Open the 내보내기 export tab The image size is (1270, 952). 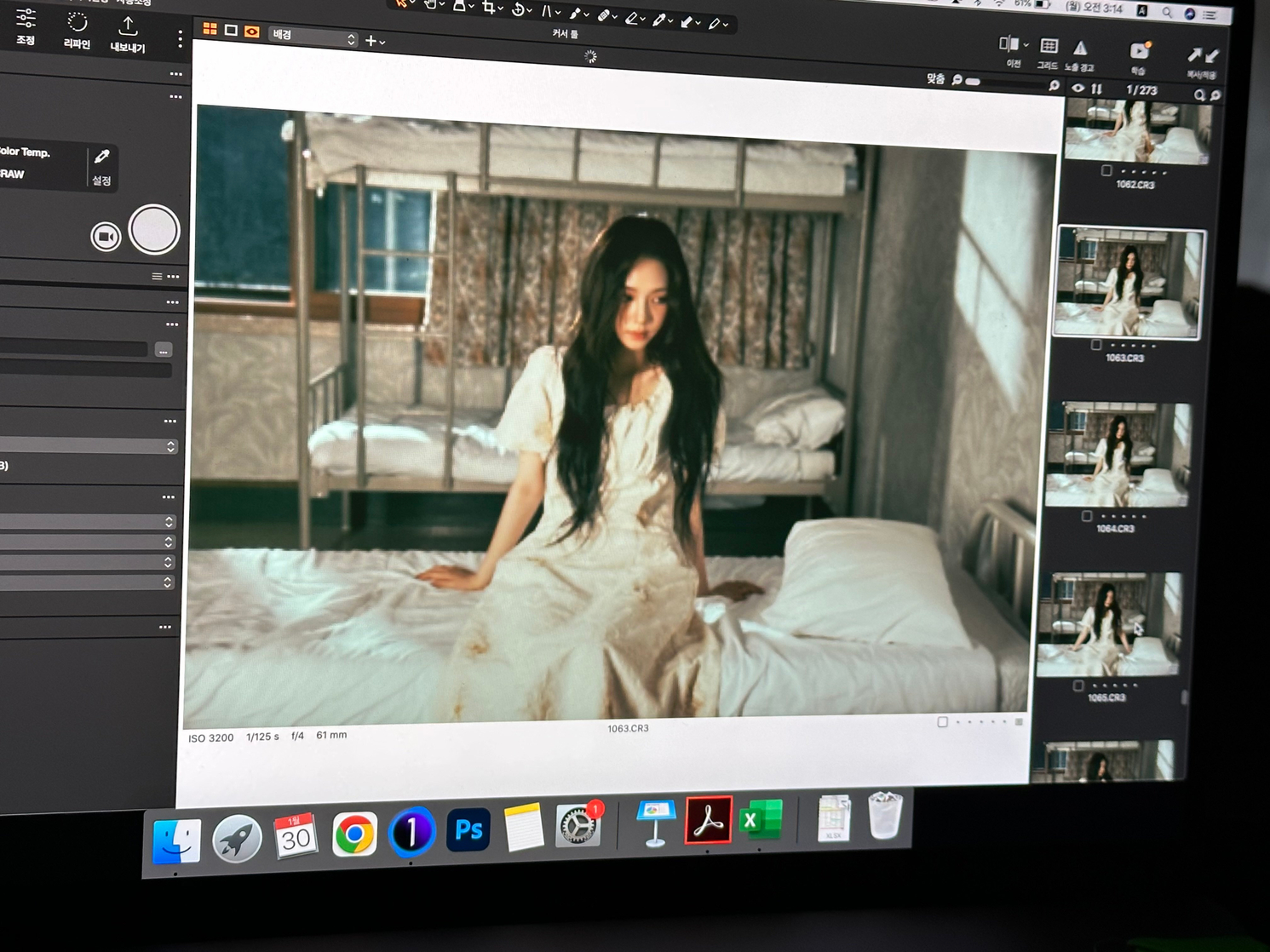(x=128, y=35)
